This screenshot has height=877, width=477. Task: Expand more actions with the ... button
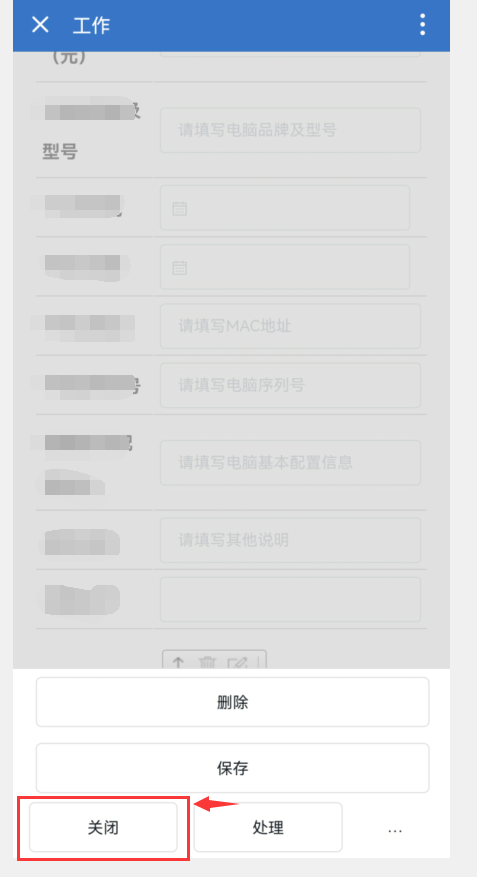pyautogui.click(x=395, y=829)
